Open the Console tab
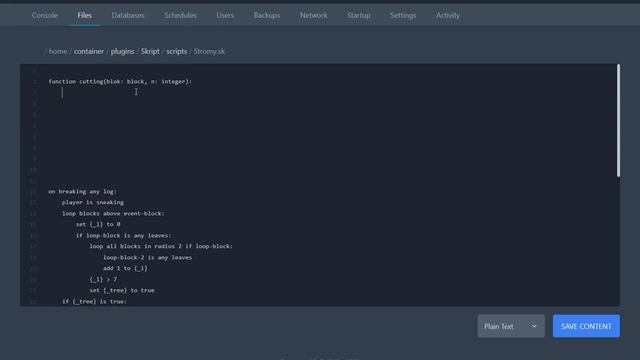640x360 pixels. click(44, 15)
